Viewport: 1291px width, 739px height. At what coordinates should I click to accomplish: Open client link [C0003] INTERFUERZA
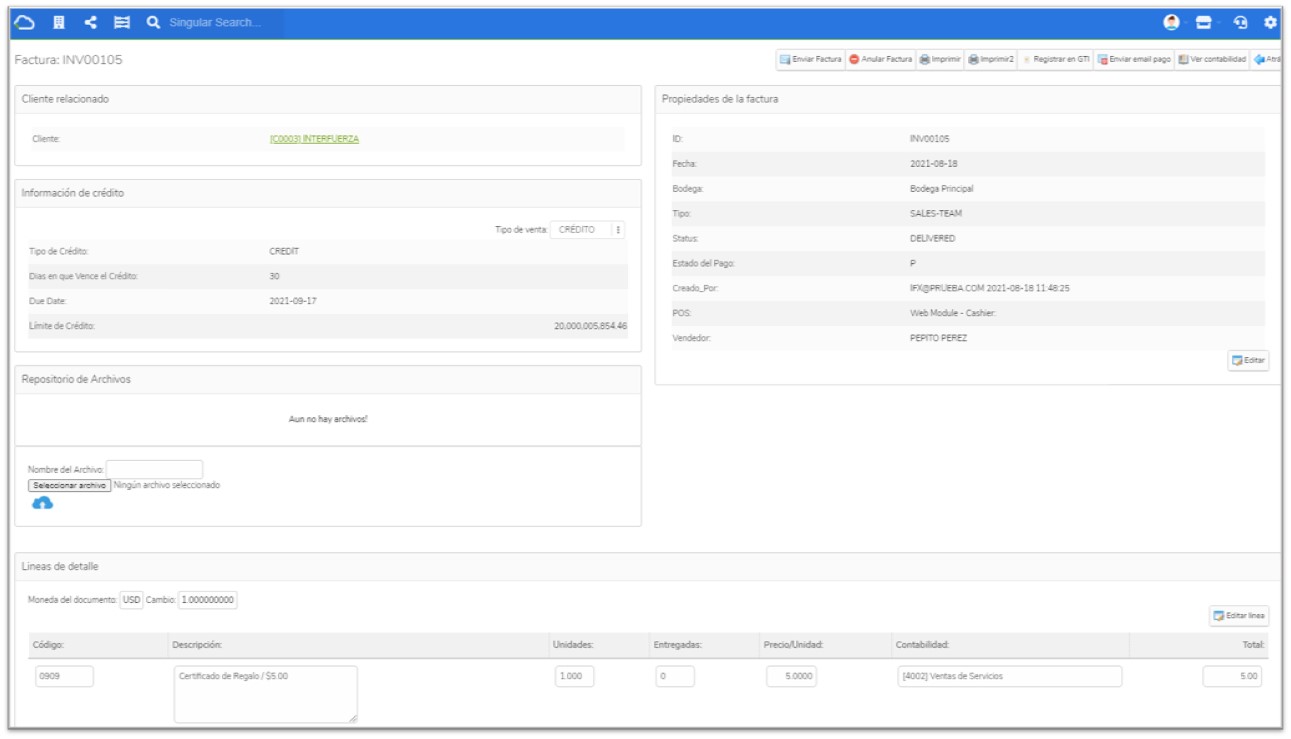click(314, 139)
